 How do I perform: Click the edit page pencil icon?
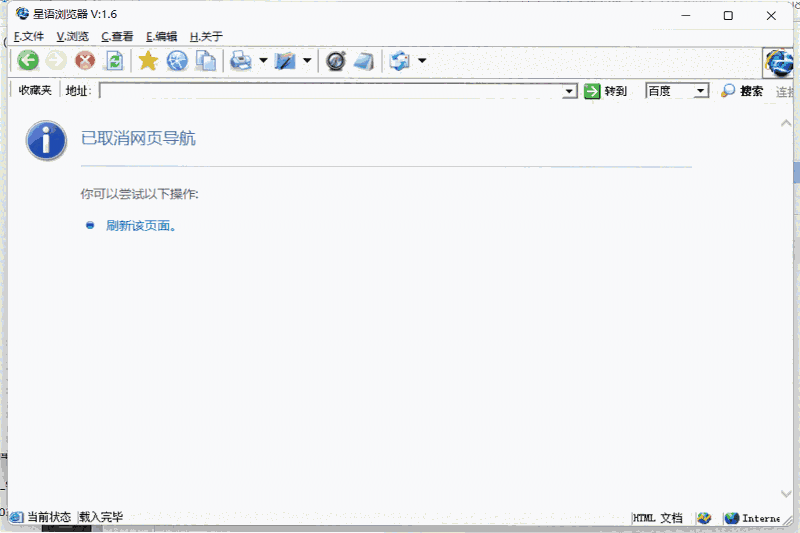285,61
